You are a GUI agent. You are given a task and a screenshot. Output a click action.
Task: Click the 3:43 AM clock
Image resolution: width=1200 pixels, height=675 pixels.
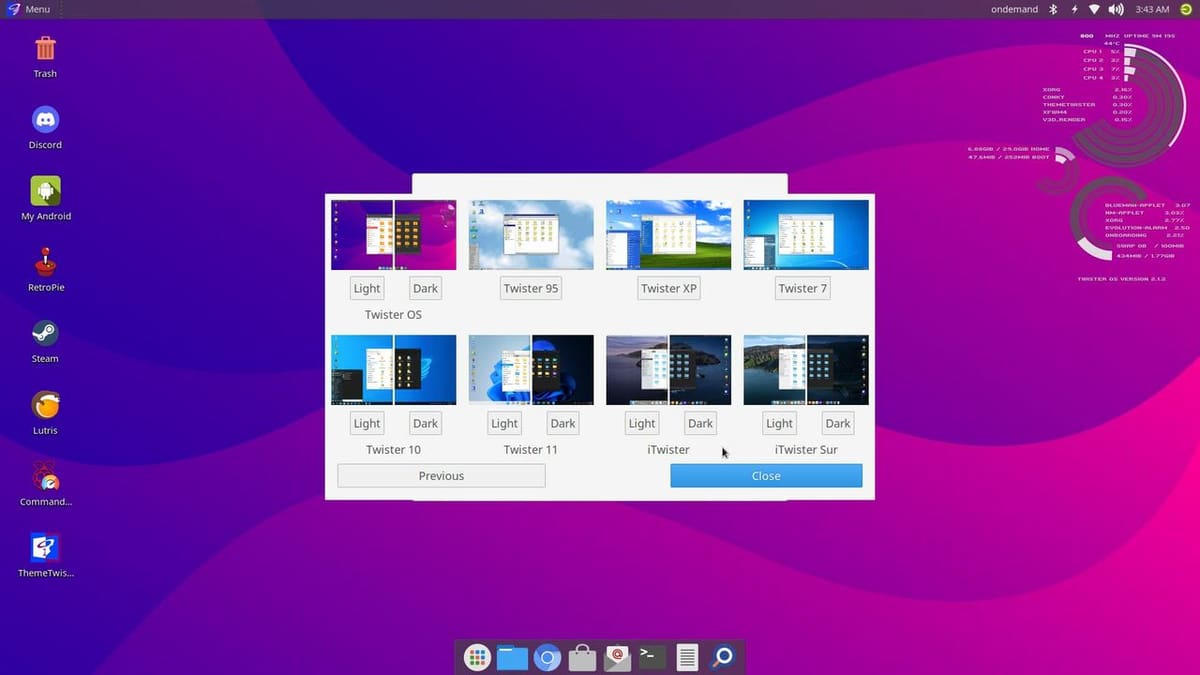pyautogui.click(x=1152, y=9)
